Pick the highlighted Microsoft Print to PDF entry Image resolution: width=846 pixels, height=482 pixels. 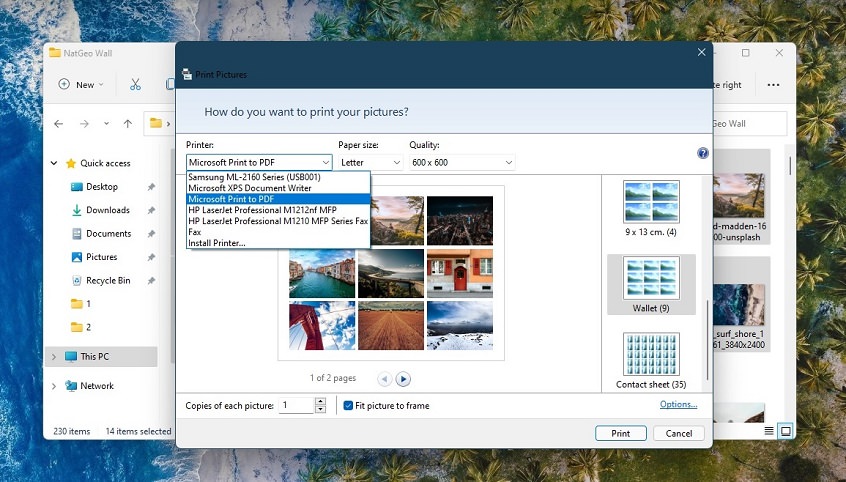[x=278, y=199]
